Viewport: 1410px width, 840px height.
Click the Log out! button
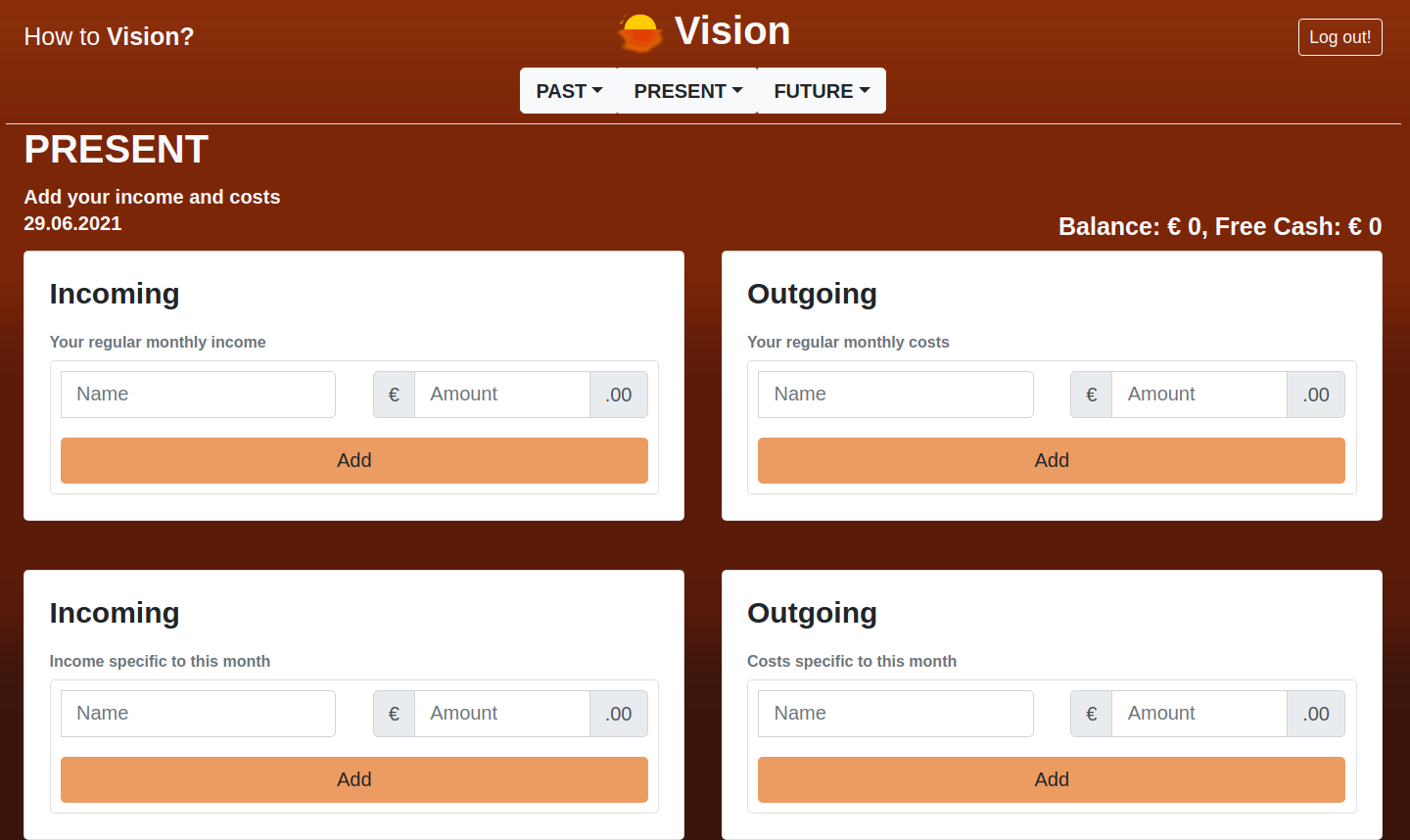[1339, 37]
